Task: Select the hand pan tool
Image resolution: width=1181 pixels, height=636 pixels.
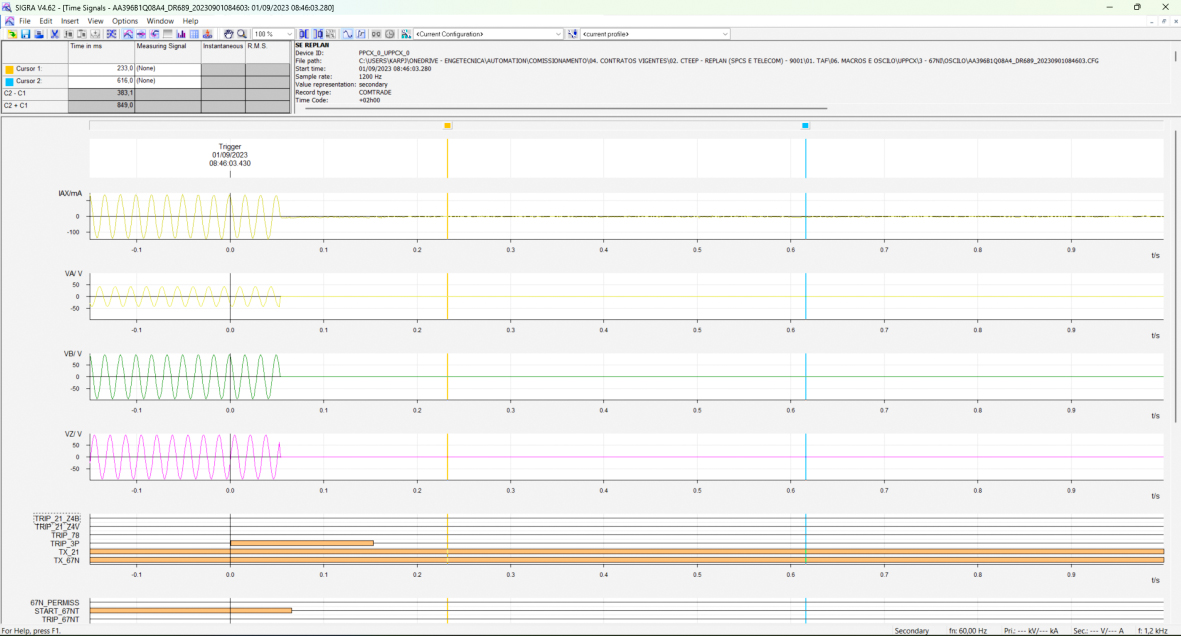Action: pos(228,34)
